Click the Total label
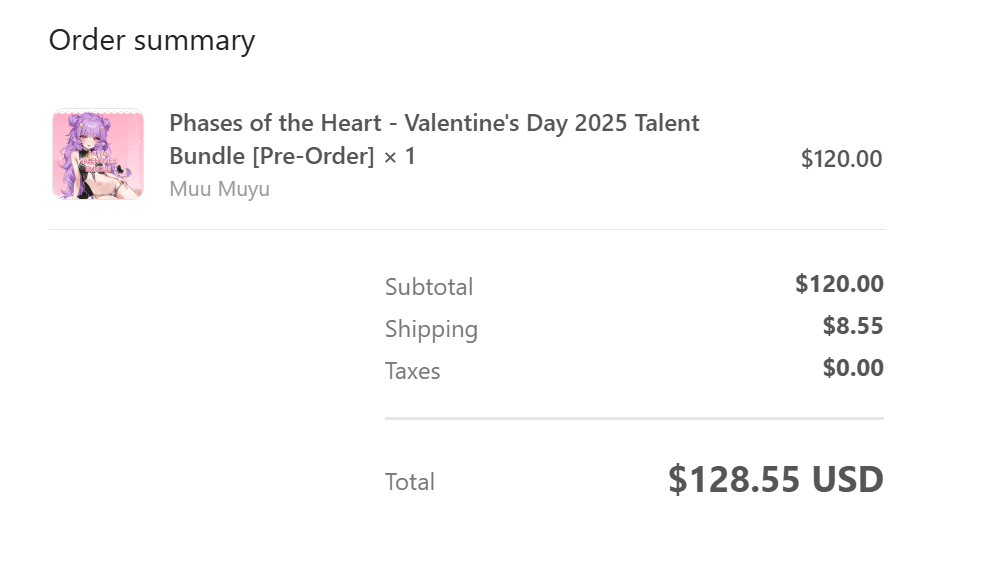This screenshot has width=992, height=572. [x=410, y=482]
